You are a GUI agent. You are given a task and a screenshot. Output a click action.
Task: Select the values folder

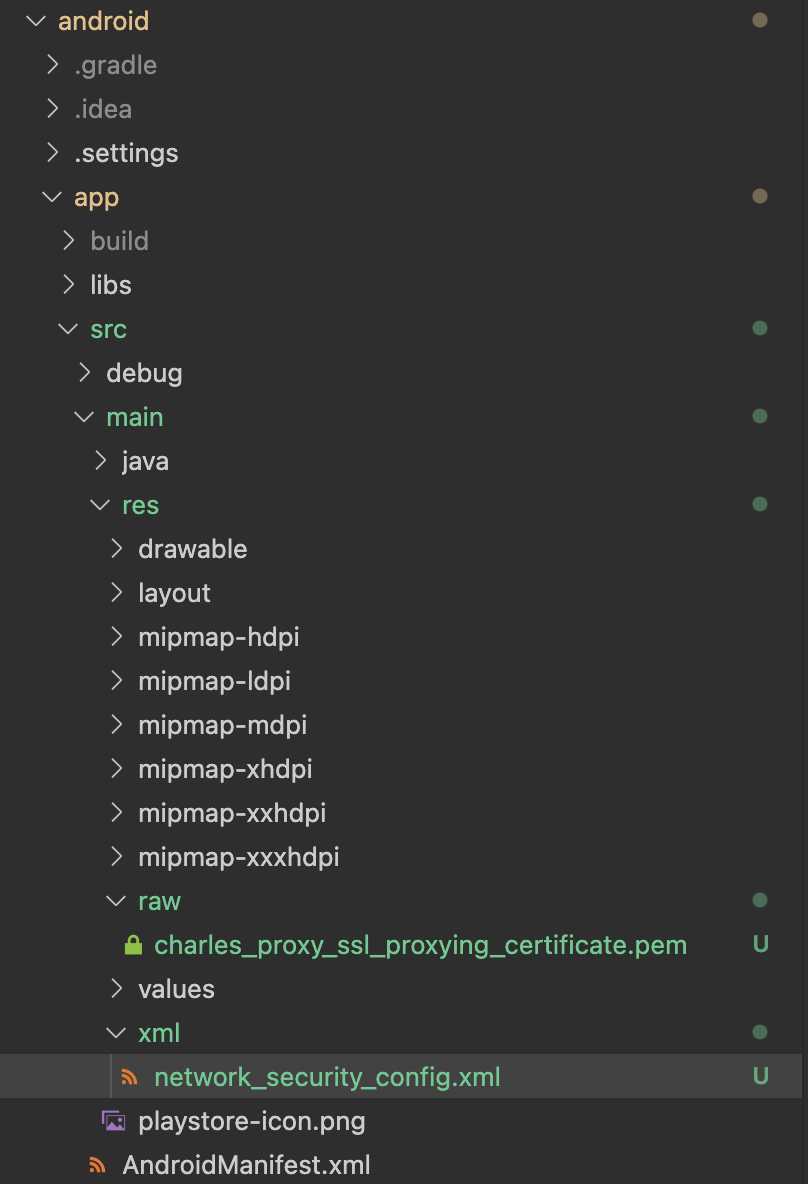[176, 988]
